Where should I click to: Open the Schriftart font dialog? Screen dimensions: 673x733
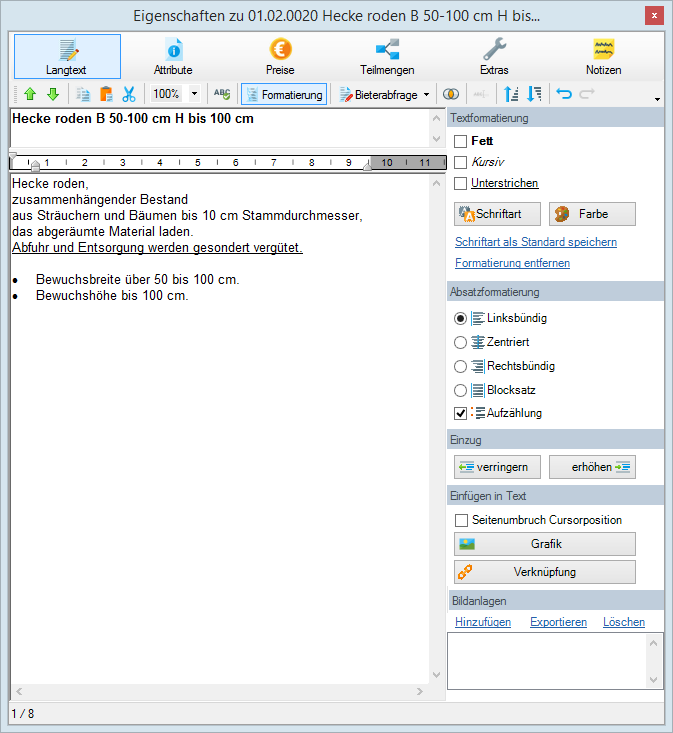[497, 214]
